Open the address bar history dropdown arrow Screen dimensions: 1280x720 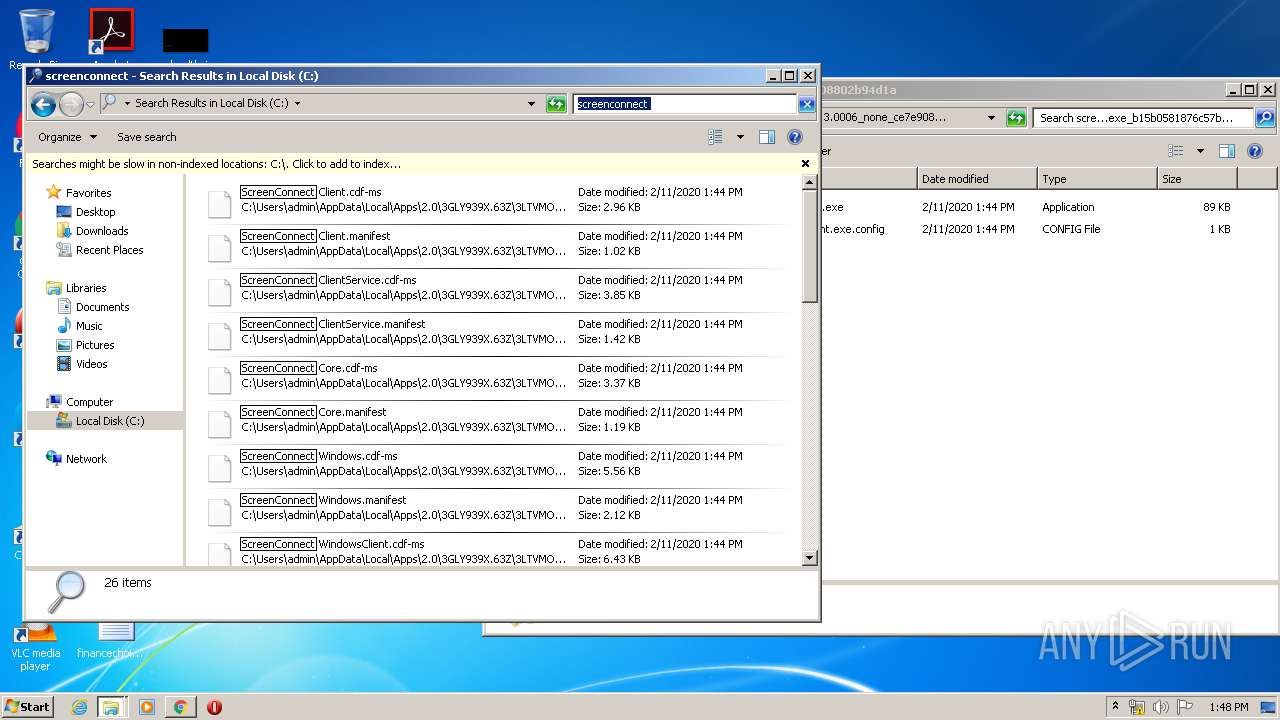(531, 103)
